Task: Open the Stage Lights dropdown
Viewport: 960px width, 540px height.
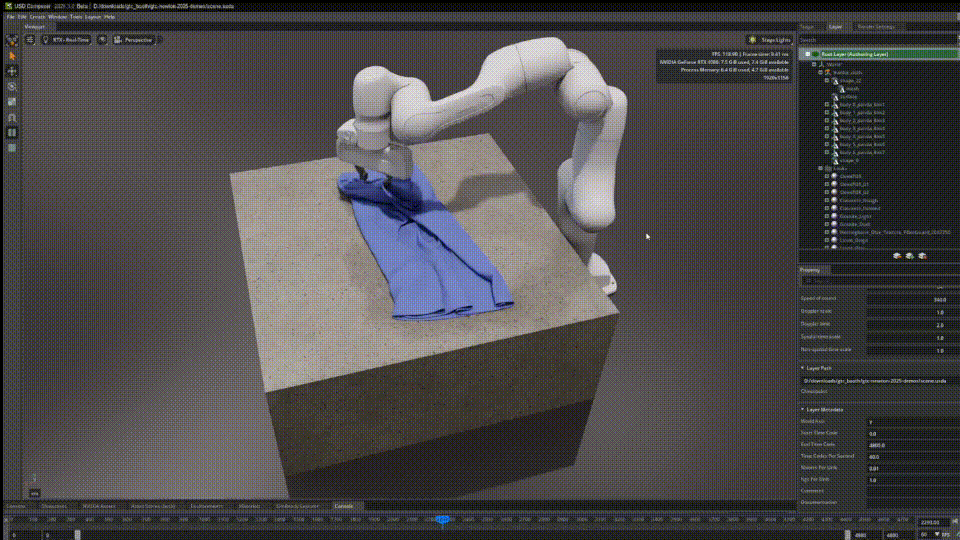Action: pyautogui.click(x=770, y=40)
